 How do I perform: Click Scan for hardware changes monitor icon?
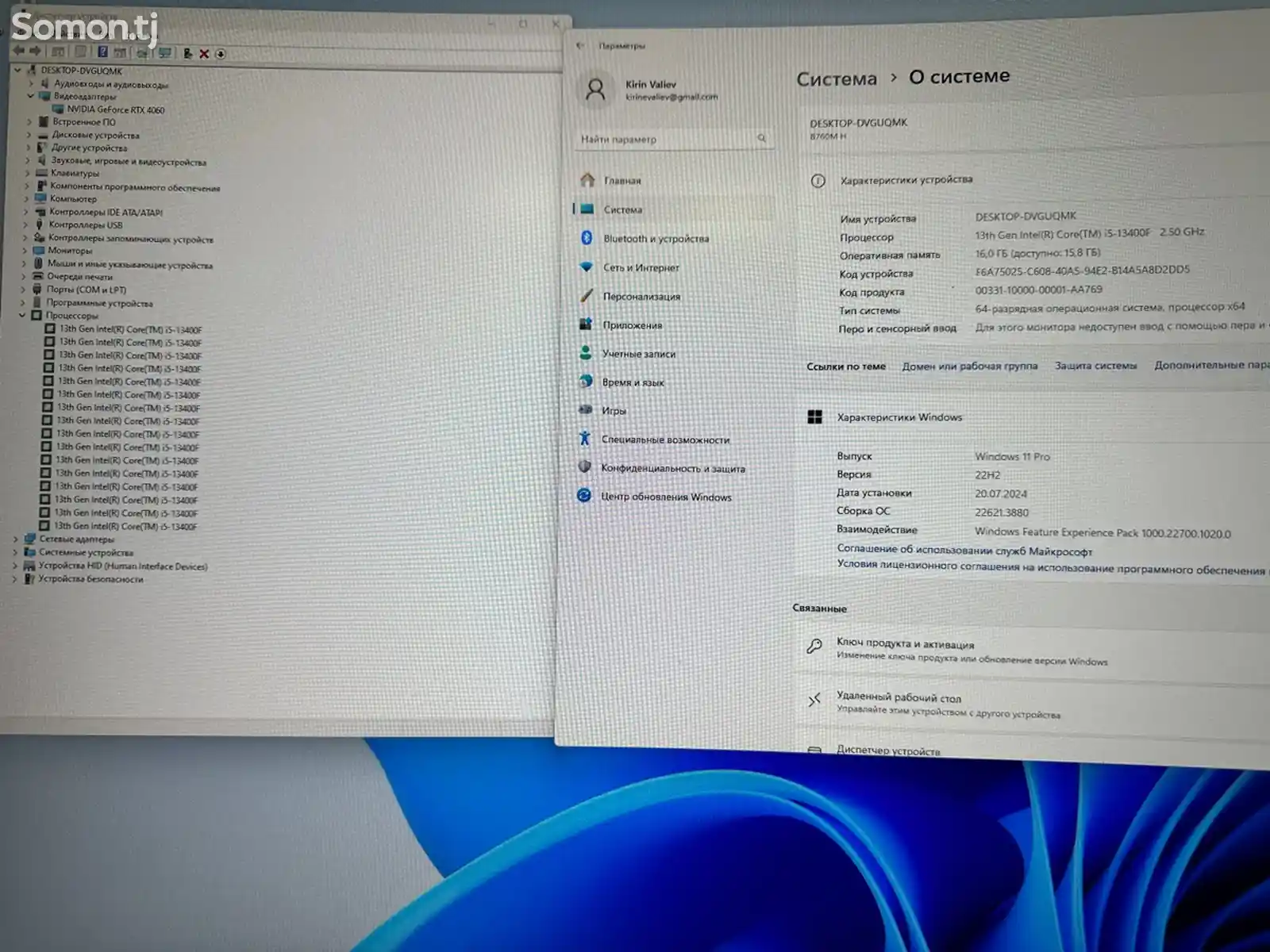click(165, 53)
